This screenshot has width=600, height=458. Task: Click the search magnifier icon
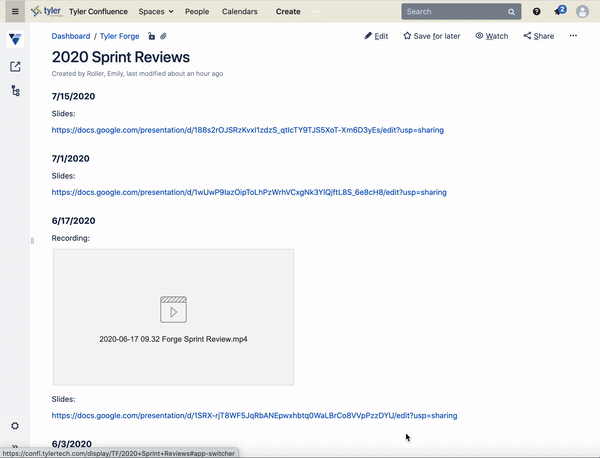[x=511, y=12]
